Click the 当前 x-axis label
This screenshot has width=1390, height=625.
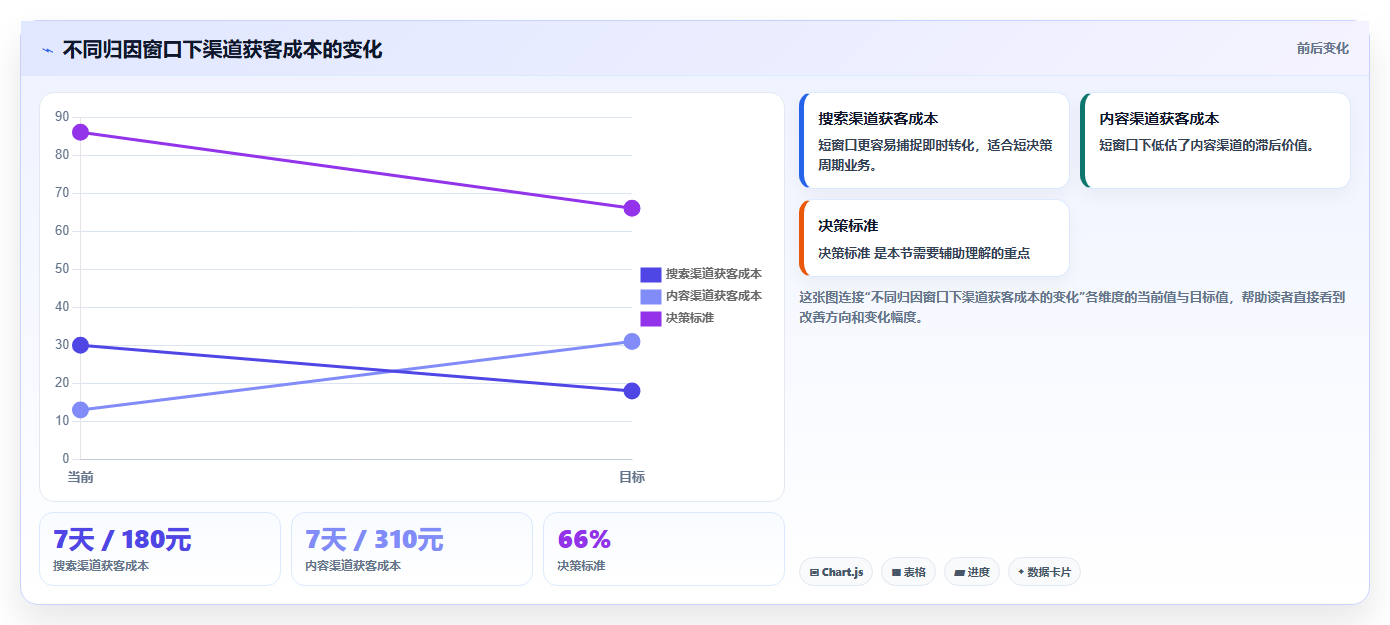pos(81,477)
